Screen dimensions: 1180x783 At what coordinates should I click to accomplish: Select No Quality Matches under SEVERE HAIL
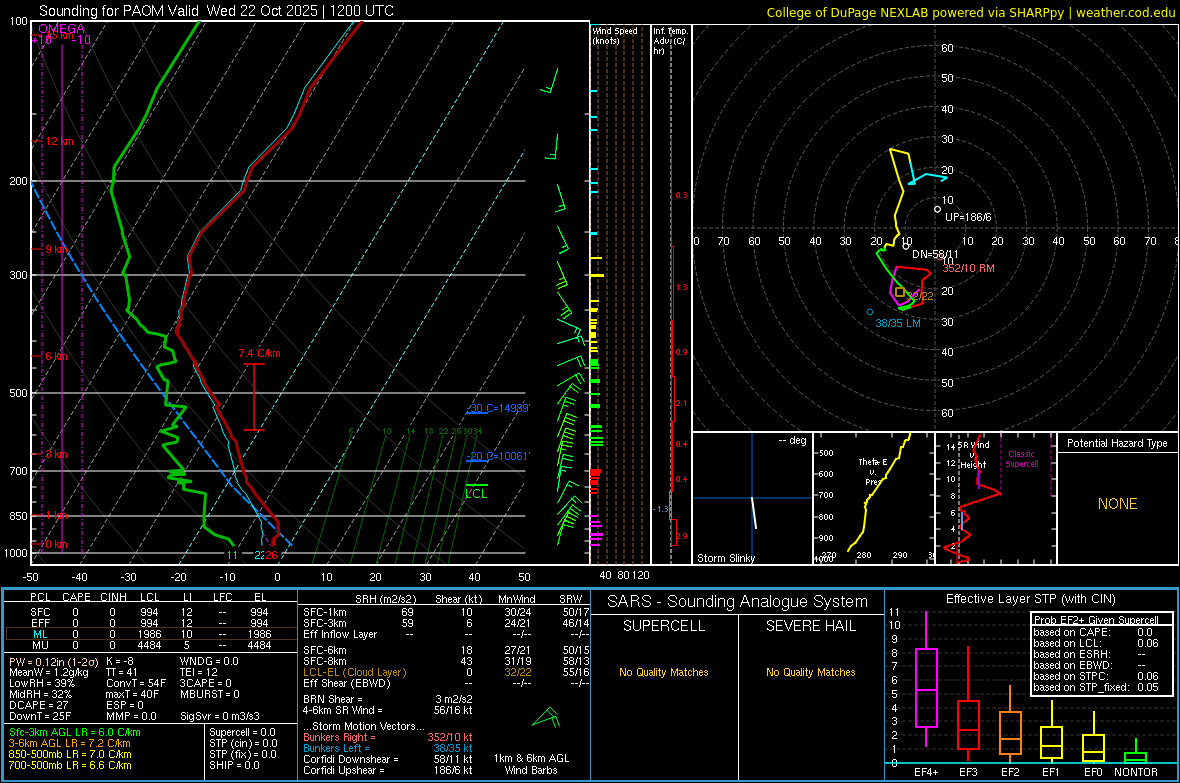[810, 672]
